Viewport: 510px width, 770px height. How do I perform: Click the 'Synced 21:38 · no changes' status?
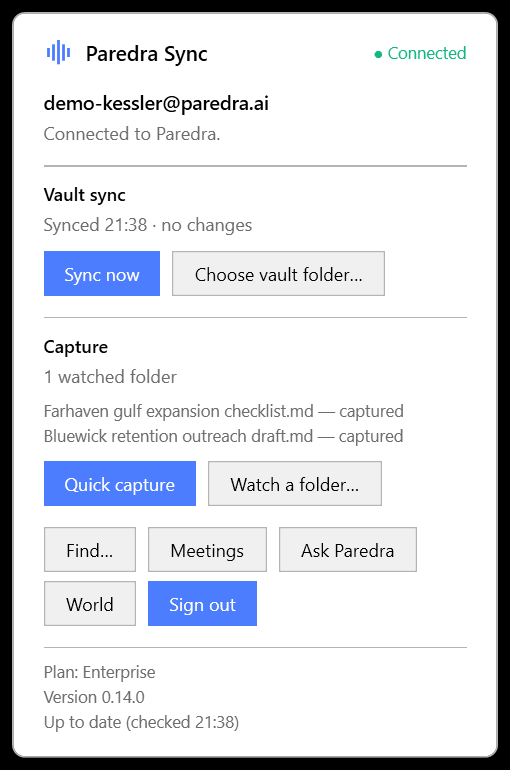point(148,225)
